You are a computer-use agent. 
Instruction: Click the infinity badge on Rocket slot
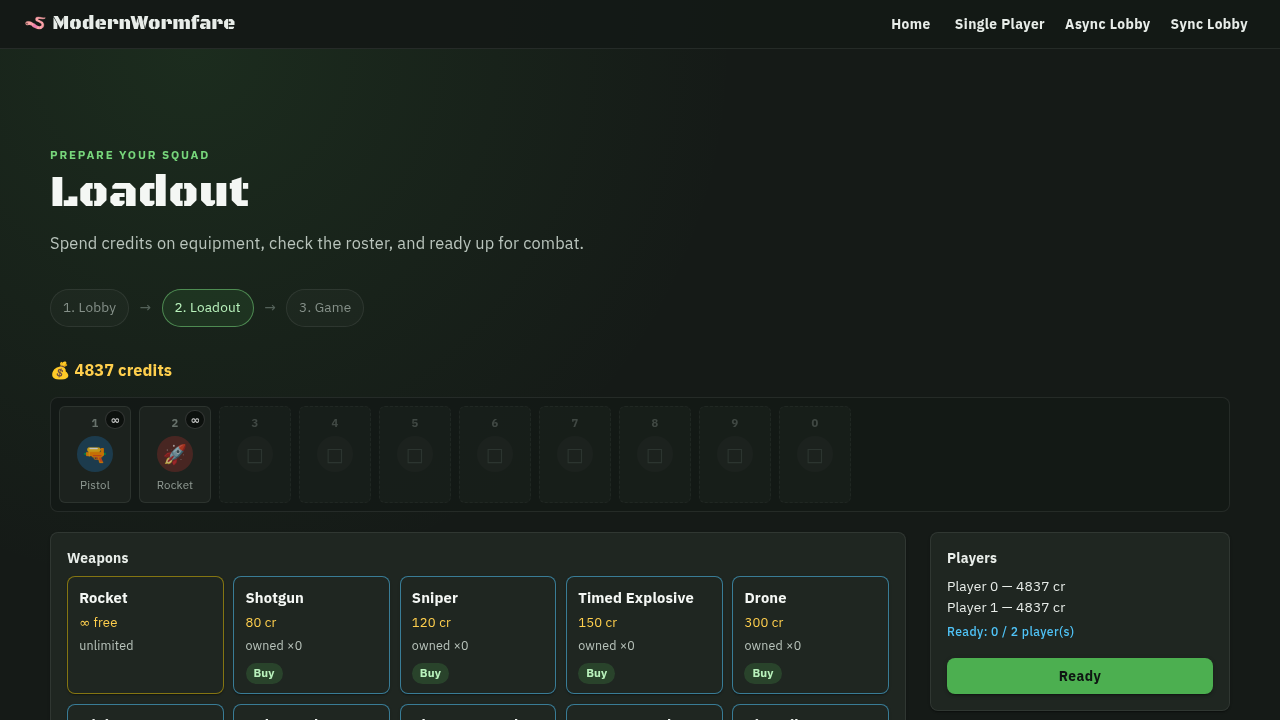(x=195, y=420)
